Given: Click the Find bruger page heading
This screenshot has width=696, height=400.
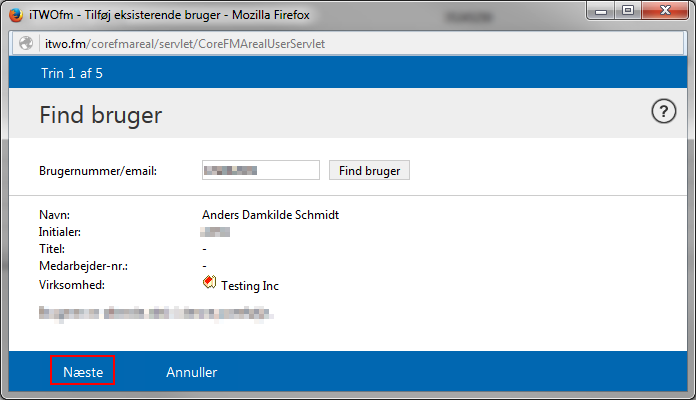Looking at the screenshot, I should [100, 115].
